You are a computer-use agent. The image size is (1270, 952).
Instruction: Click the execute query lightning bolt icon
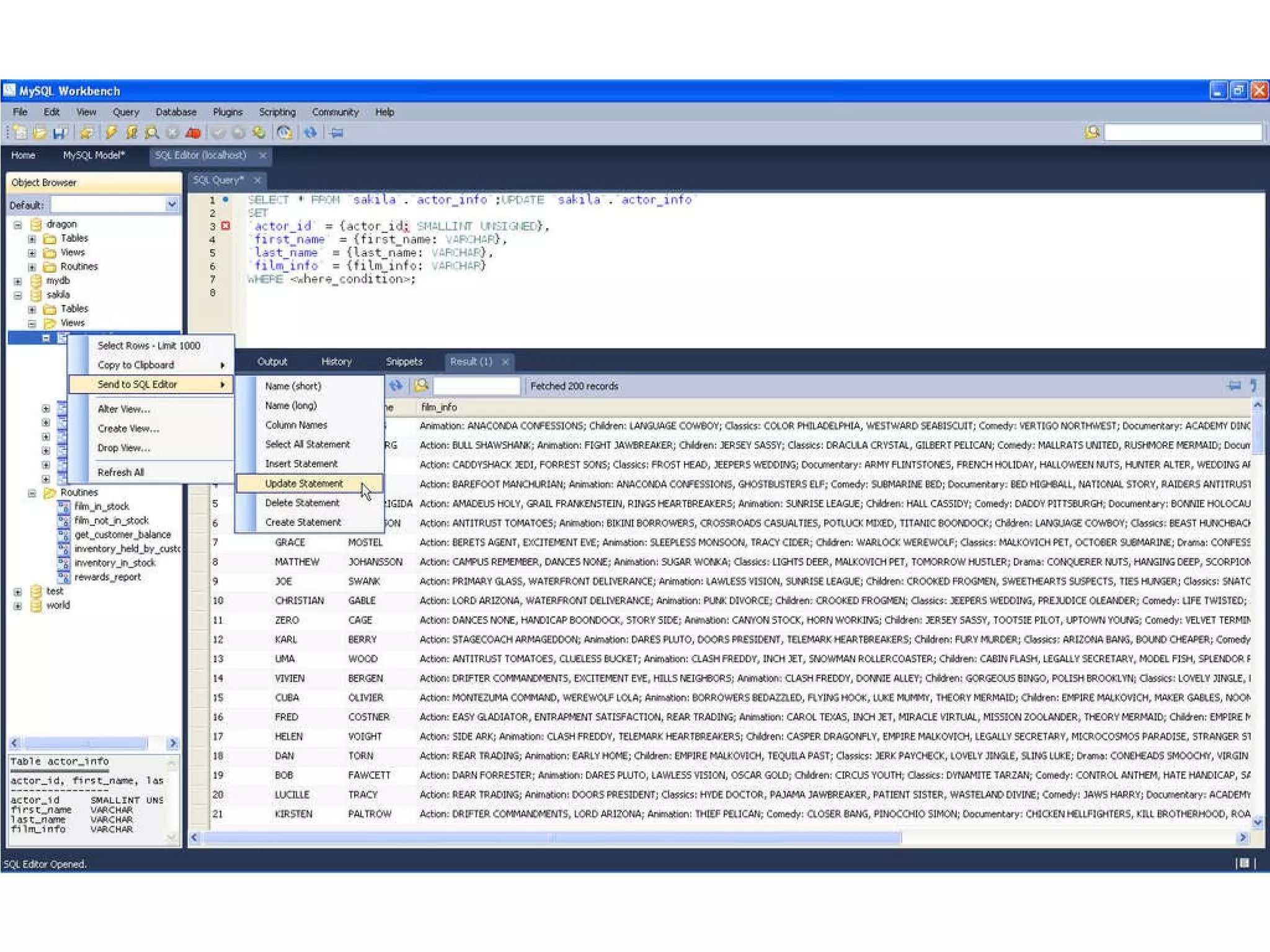tap(111, 133)
